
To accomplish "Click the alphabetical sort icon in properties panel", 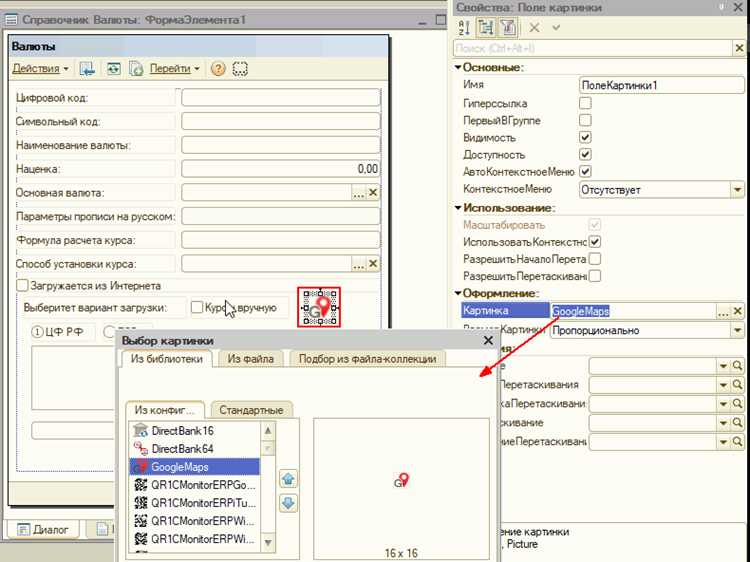I will pyautogui.click(x=464, y=28).
